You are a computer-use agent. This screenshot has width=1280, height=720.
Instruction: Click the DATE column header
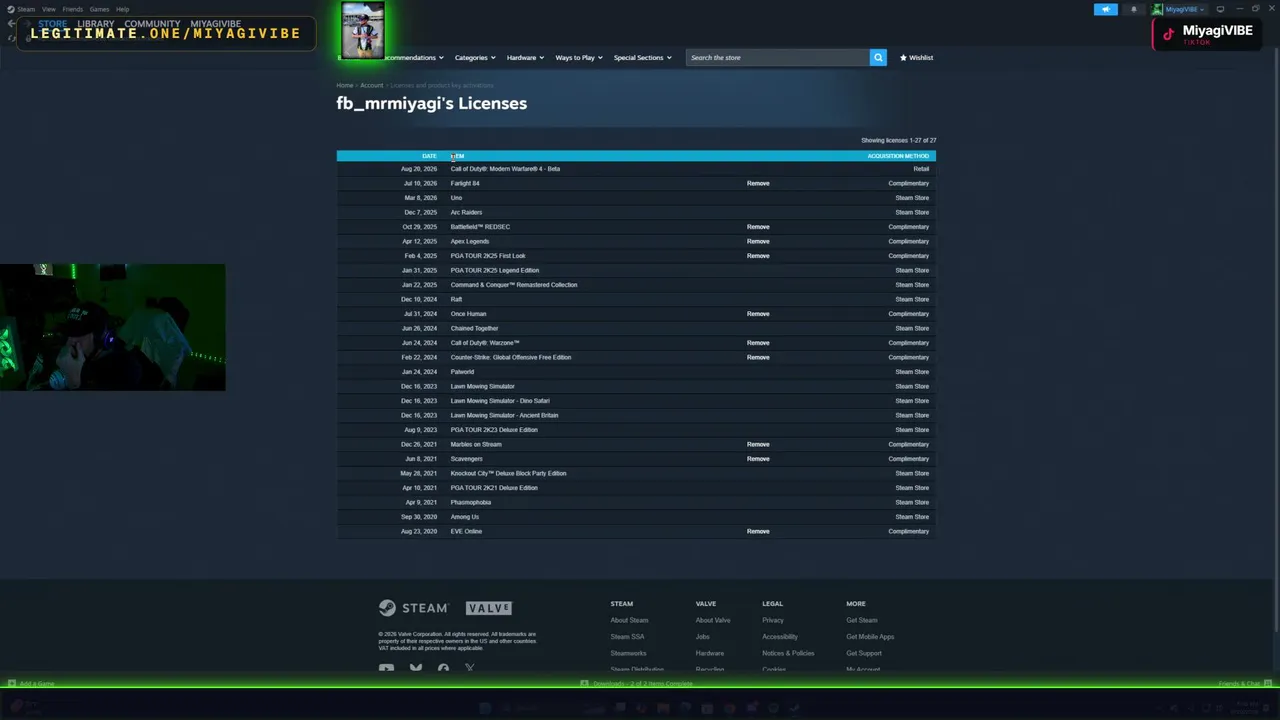click(429, 156)
